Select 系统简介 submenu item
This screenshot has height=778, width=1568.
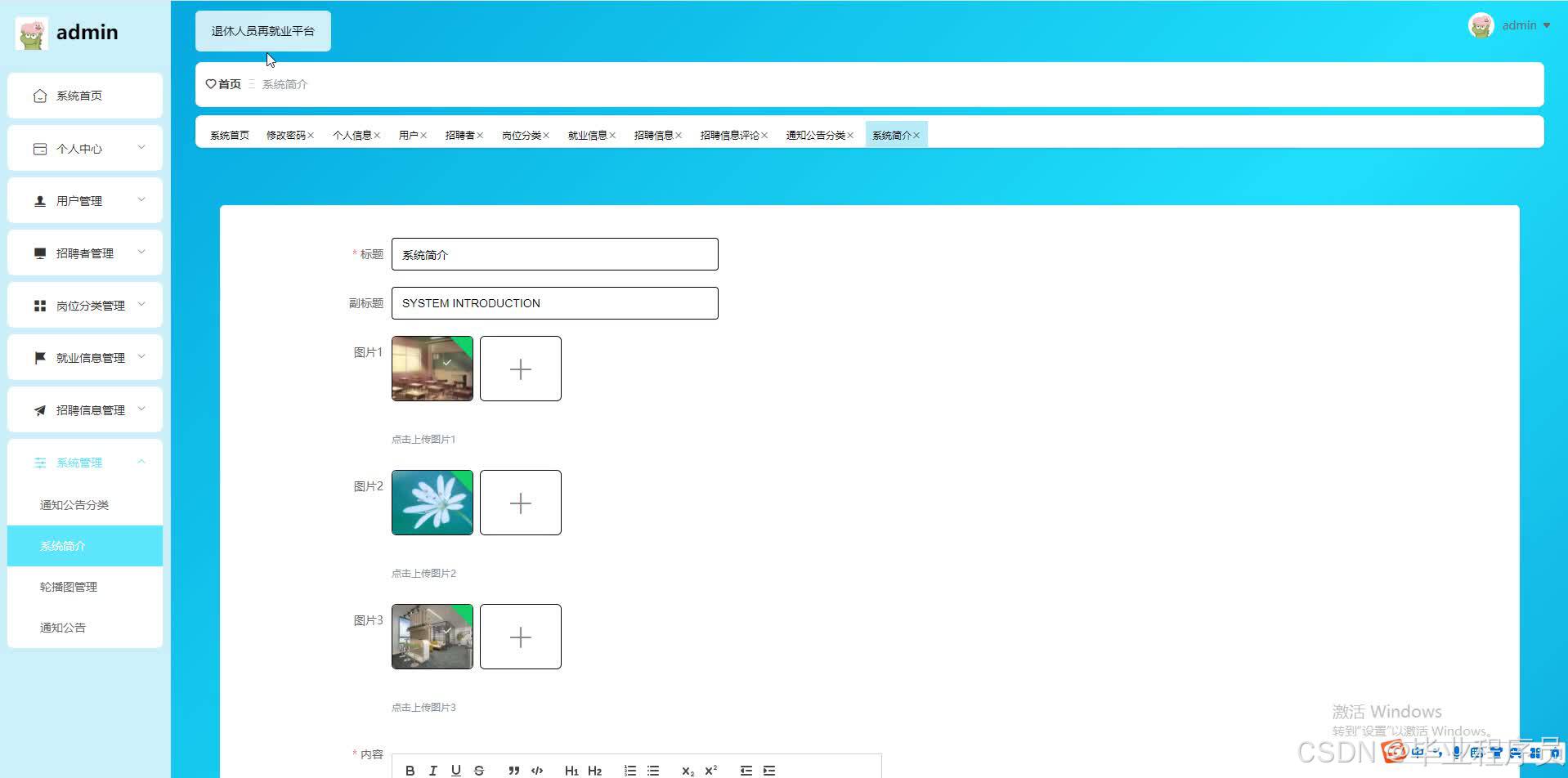(x=85, y=546)
